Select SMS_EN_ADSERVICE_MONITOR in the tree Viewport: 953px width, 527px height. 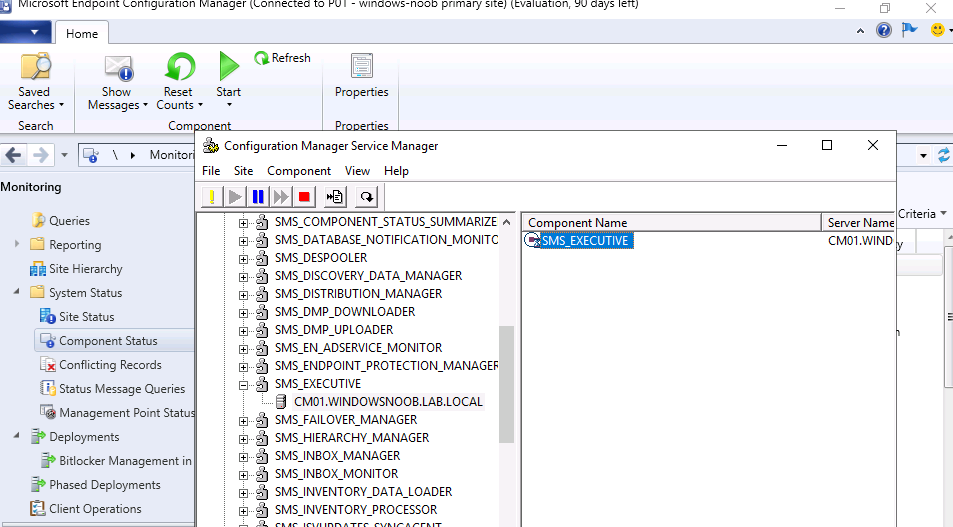(x=358, y=348)
